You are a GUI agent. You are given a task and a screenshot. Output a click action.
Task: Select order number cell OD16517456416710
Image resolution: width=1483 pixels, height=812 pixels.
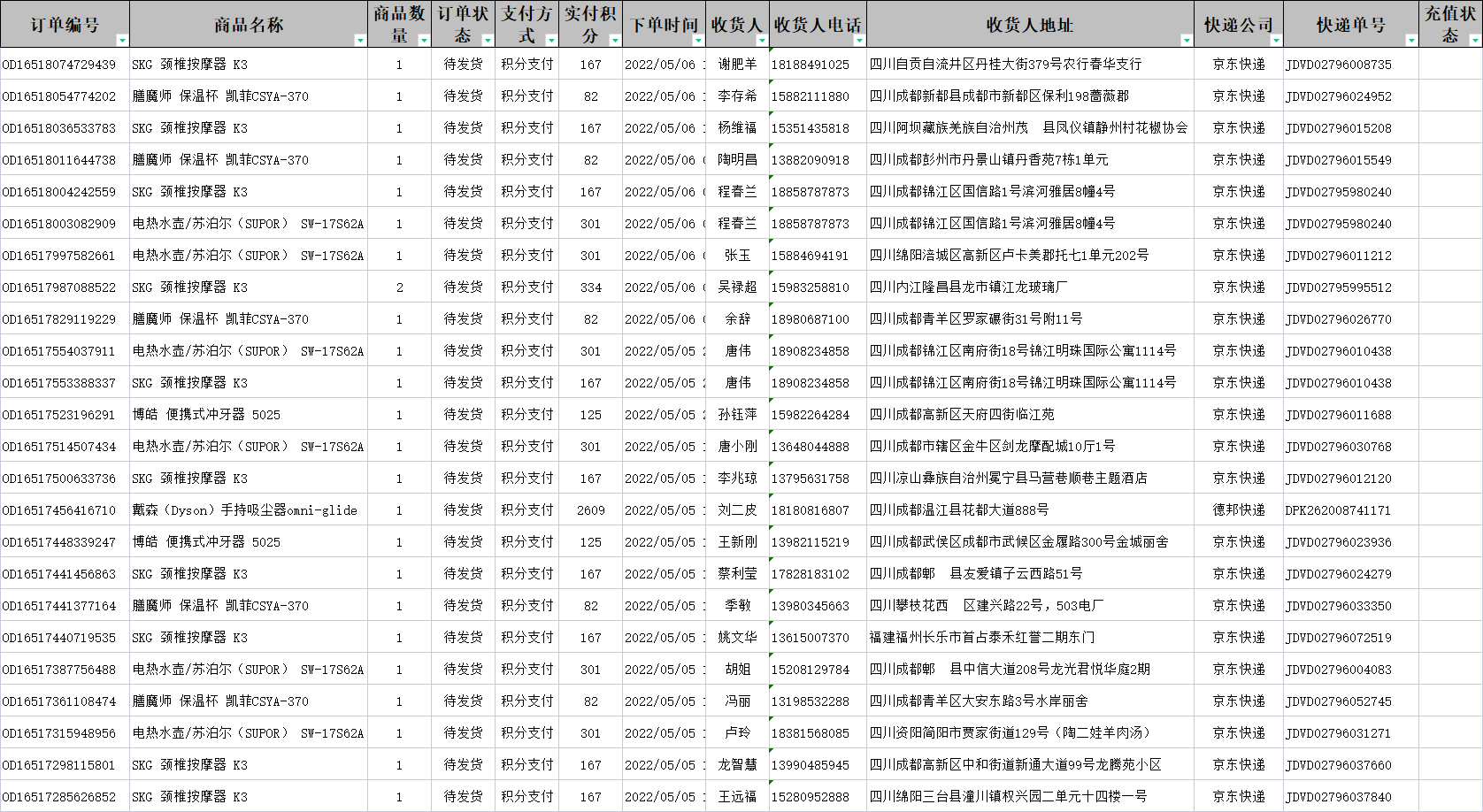coord(65,510)
